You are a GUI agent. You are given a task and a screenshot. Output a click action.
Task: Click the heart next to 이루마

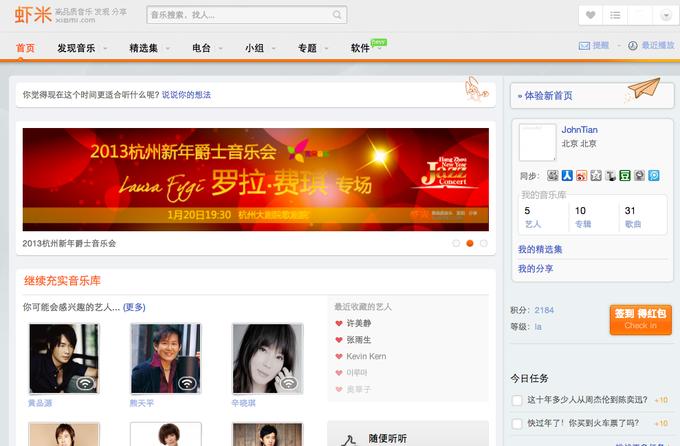click(339, 373)
